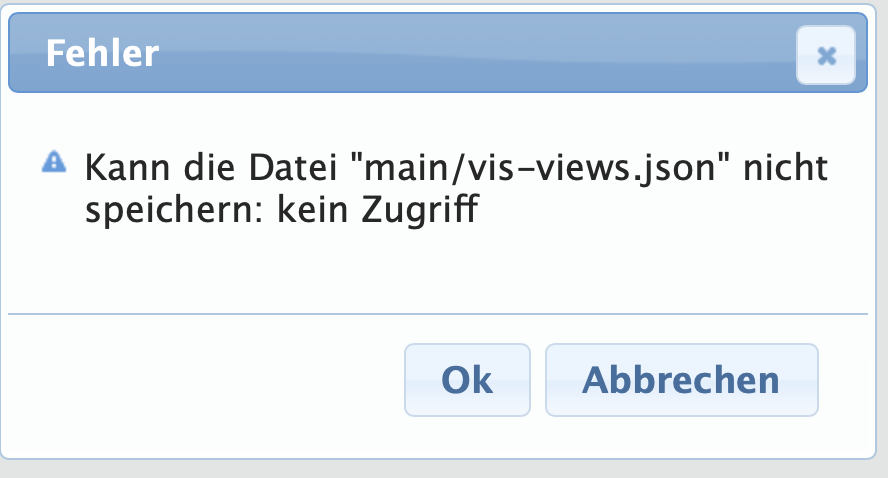
Task: Click the blue dialog title bar
Action: pyautogui.click(x=438, y=53)
